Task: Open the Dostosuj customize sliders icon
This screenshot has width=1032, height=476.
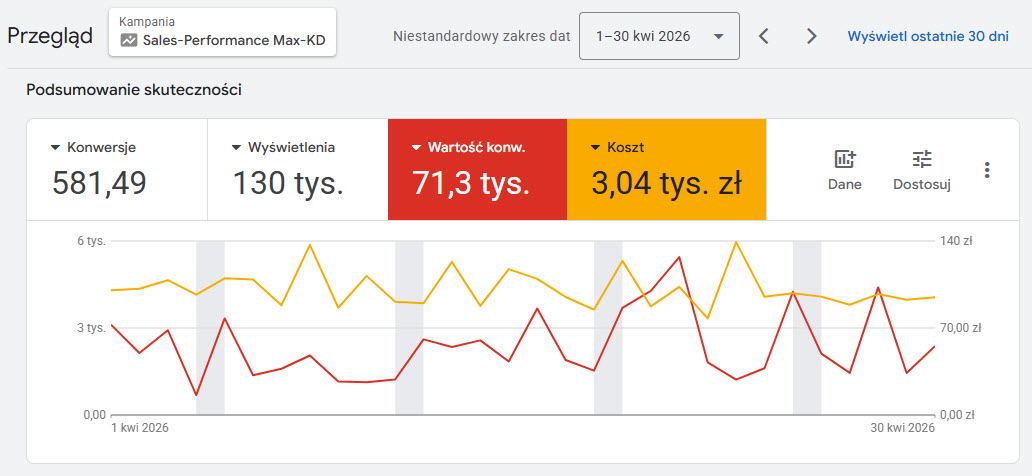Action: (x=921, y=159)
